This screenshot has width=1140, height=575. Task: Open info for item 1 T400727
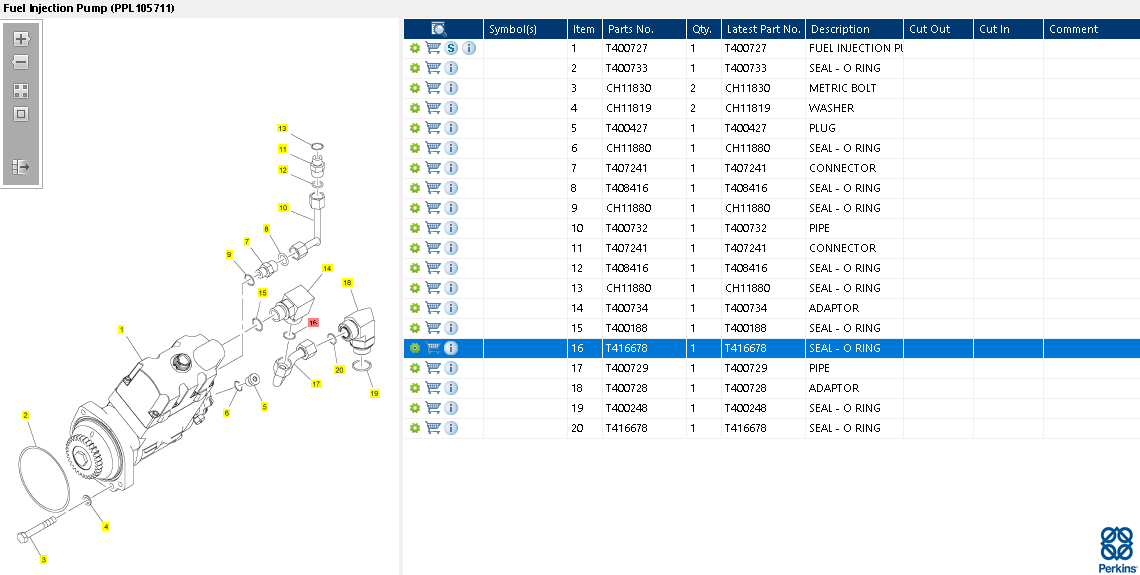tap(469, 48)
